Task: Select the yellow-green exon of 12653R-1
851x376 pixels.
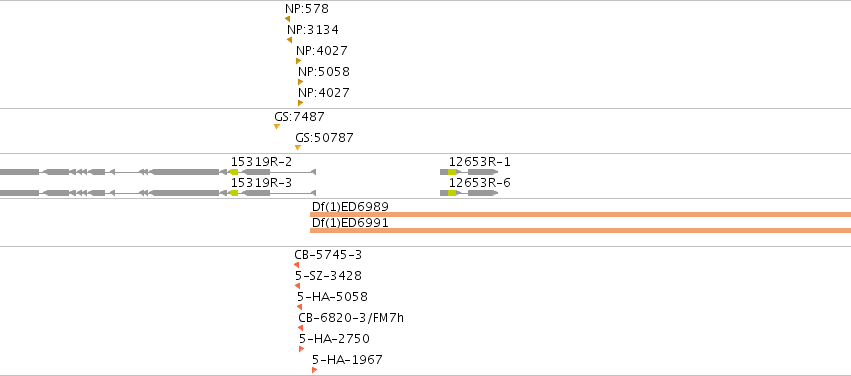Action: point(452,172)
